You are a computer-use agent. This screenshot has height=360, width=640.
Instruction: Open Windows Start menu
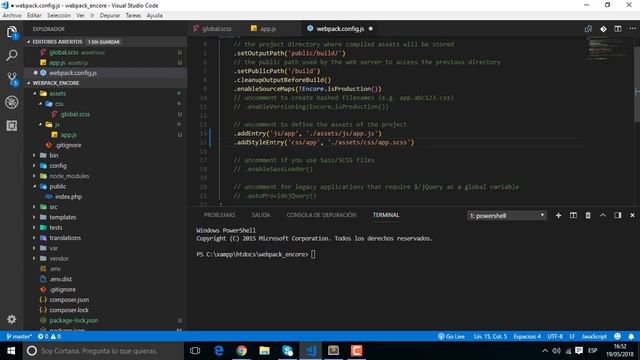tap(11, 351)
